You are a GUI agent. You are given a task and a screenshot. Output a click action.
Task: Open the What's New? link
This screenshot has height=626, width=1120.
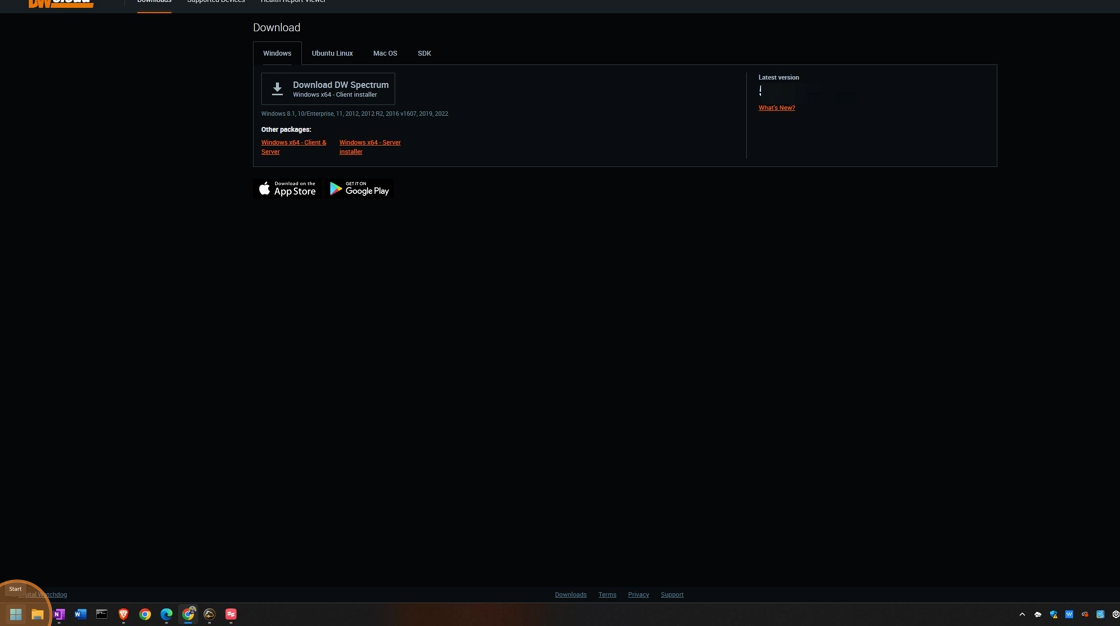776,108
